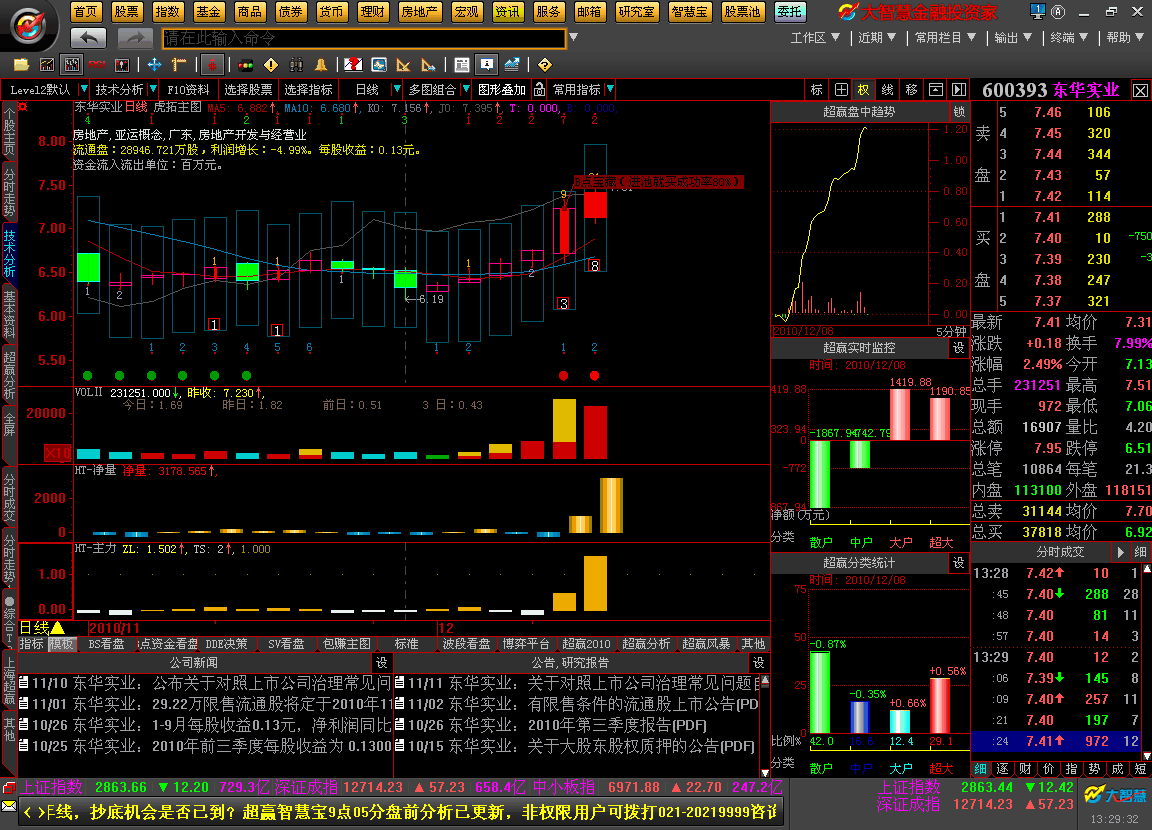Click the chart with question mark icon
The image size is (1152, 830).
[x=353, y=65]
